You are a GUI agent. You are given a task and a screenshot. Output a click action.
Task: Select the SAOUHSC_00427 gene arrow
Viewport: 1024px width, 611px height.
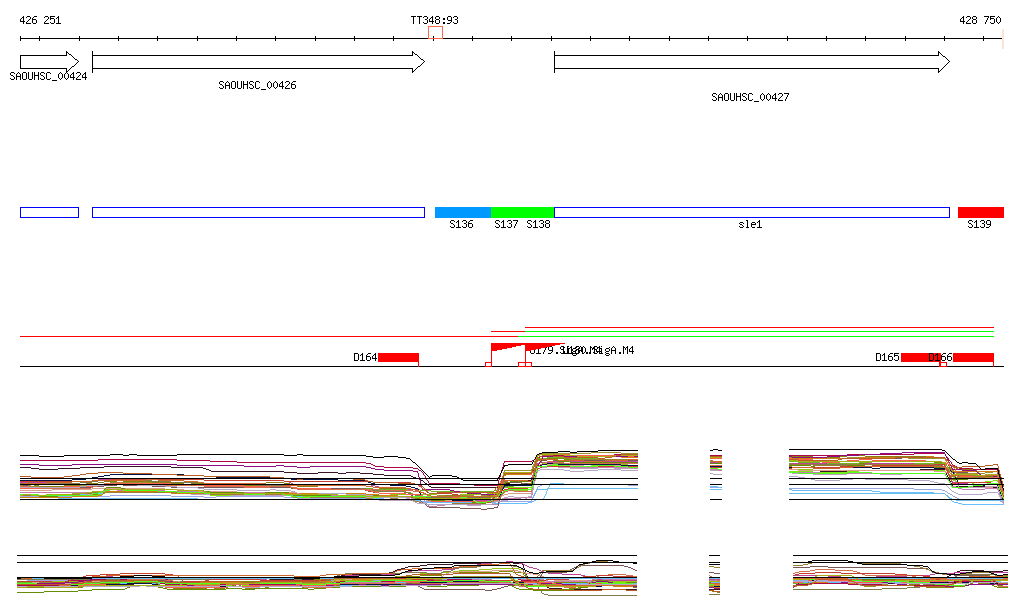click(x=751, y=62)
